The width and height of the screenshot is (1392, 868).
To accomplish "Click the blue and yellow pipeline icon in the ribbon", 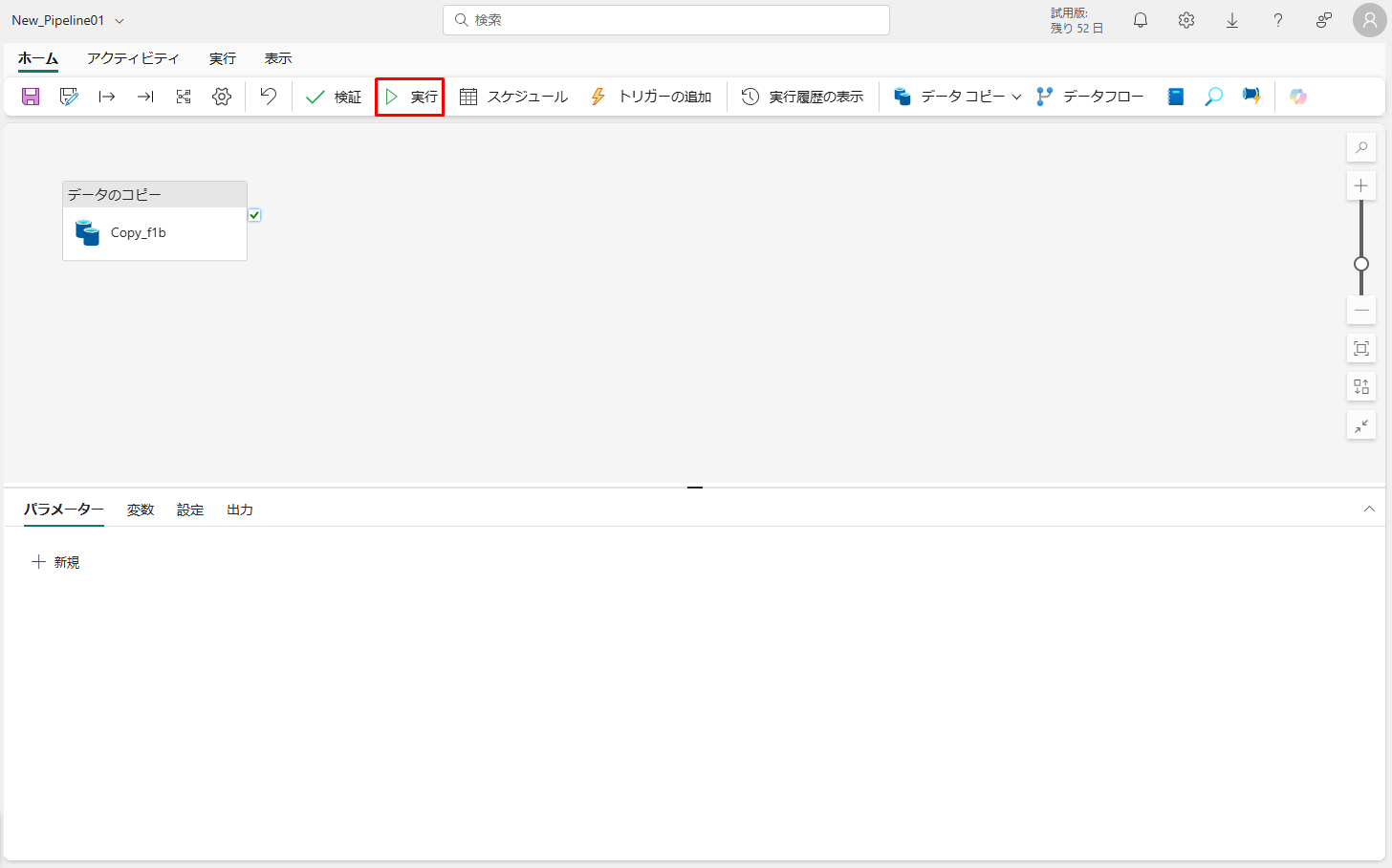I will coord(1251,97).
